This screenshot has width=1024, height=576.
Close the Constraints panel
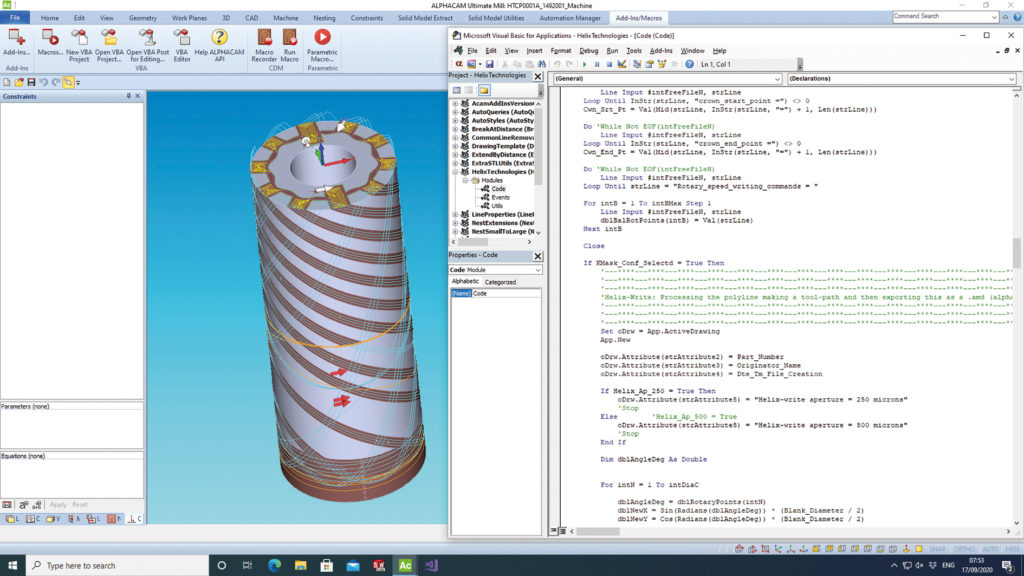point(138,96)
